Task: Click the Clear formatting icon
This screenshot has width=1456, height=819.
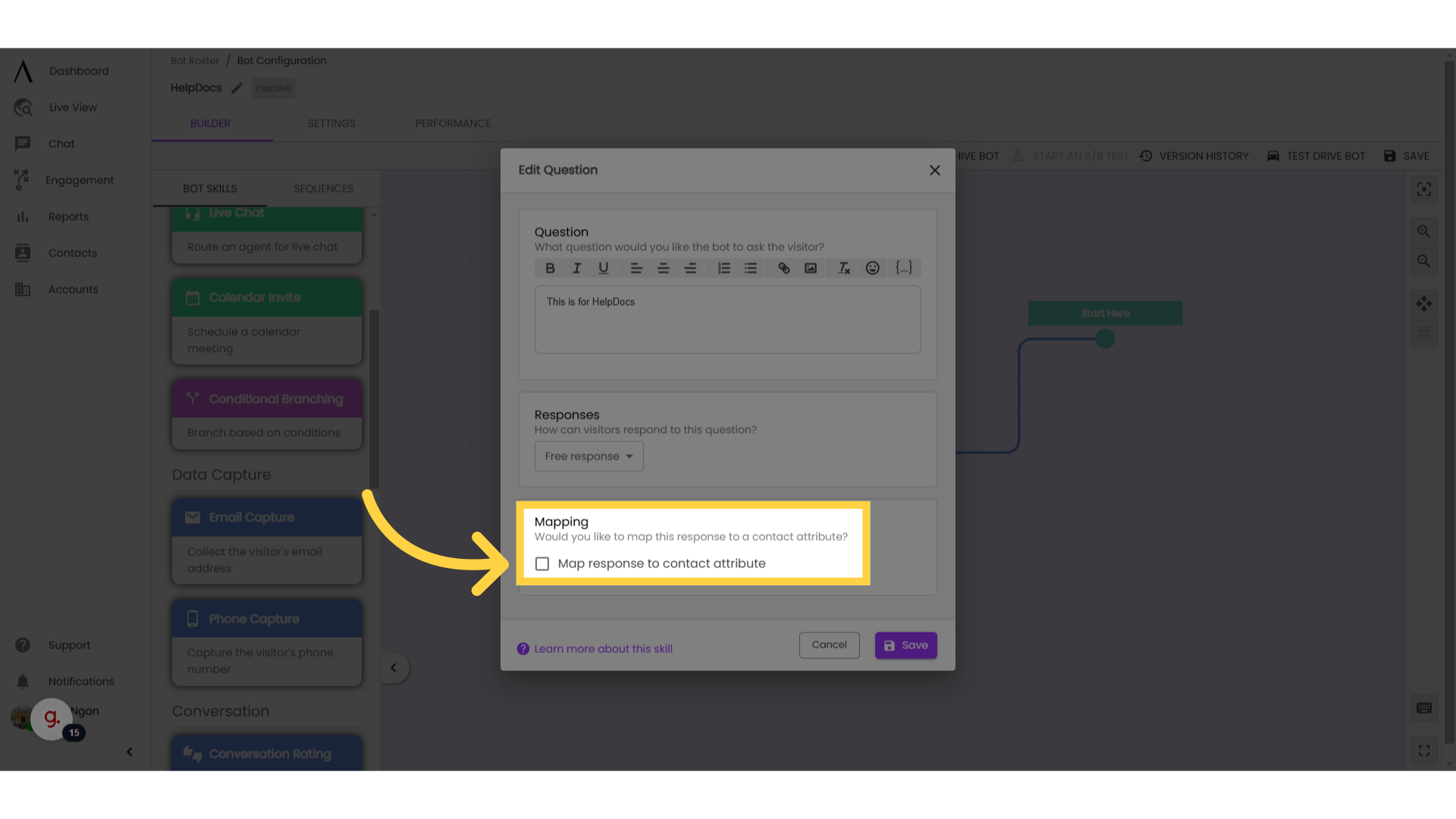Action: tap(843, 268)
